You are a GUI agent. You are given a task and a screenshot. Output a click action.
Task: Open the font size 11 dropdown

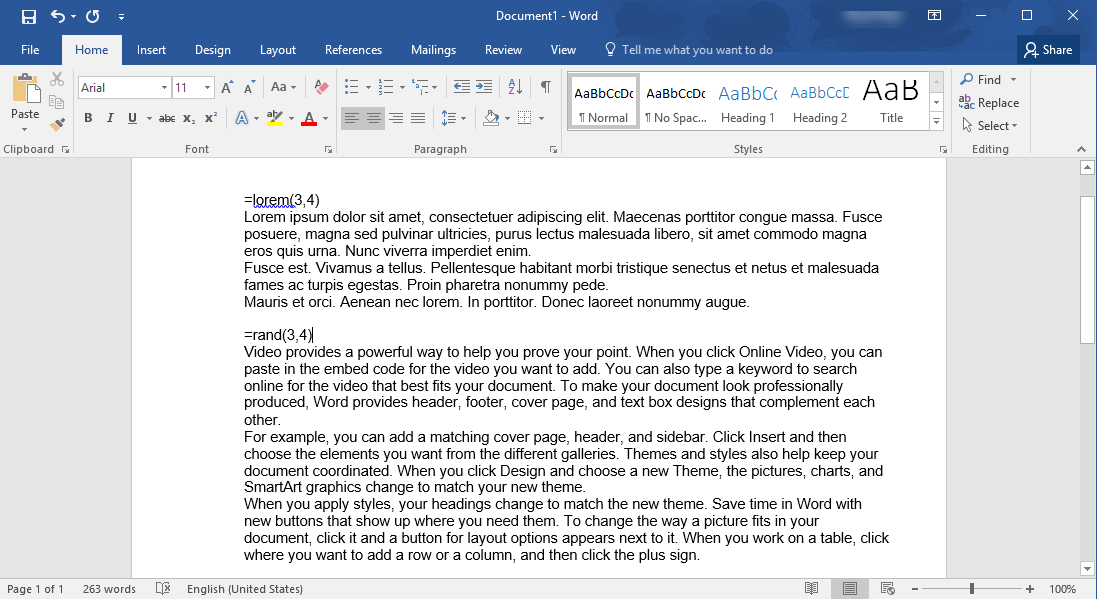(207, 87)
